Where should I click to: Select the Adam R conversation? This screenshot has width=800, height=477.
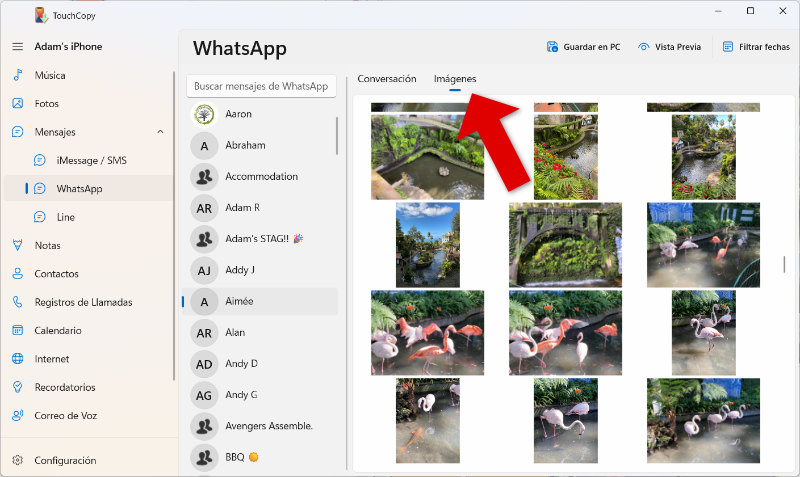click(260, 208)
